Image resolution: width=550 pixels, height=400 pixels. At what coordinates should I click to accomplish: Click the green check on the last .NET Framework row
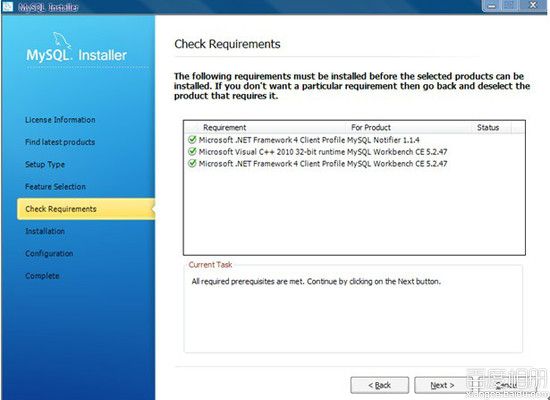point(192,164)
